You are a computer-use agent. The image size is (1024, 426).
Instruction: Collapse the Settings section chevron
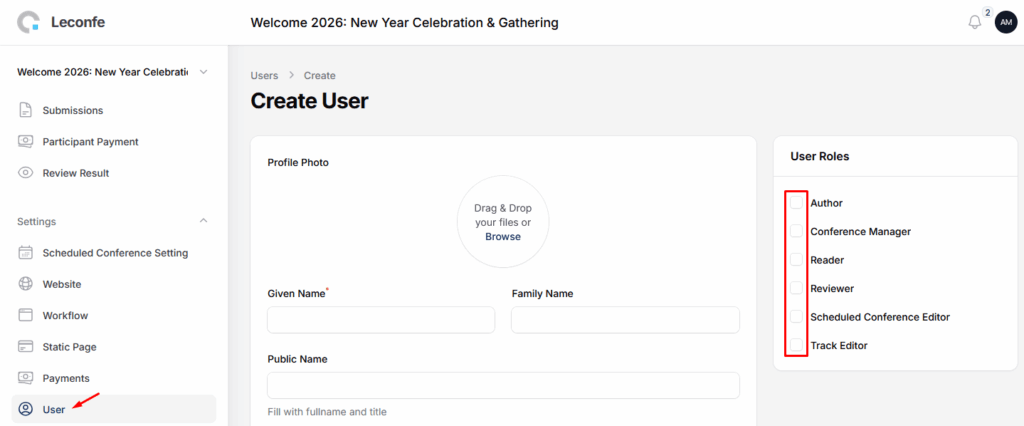pyautogui.click(x=204, y=221)
